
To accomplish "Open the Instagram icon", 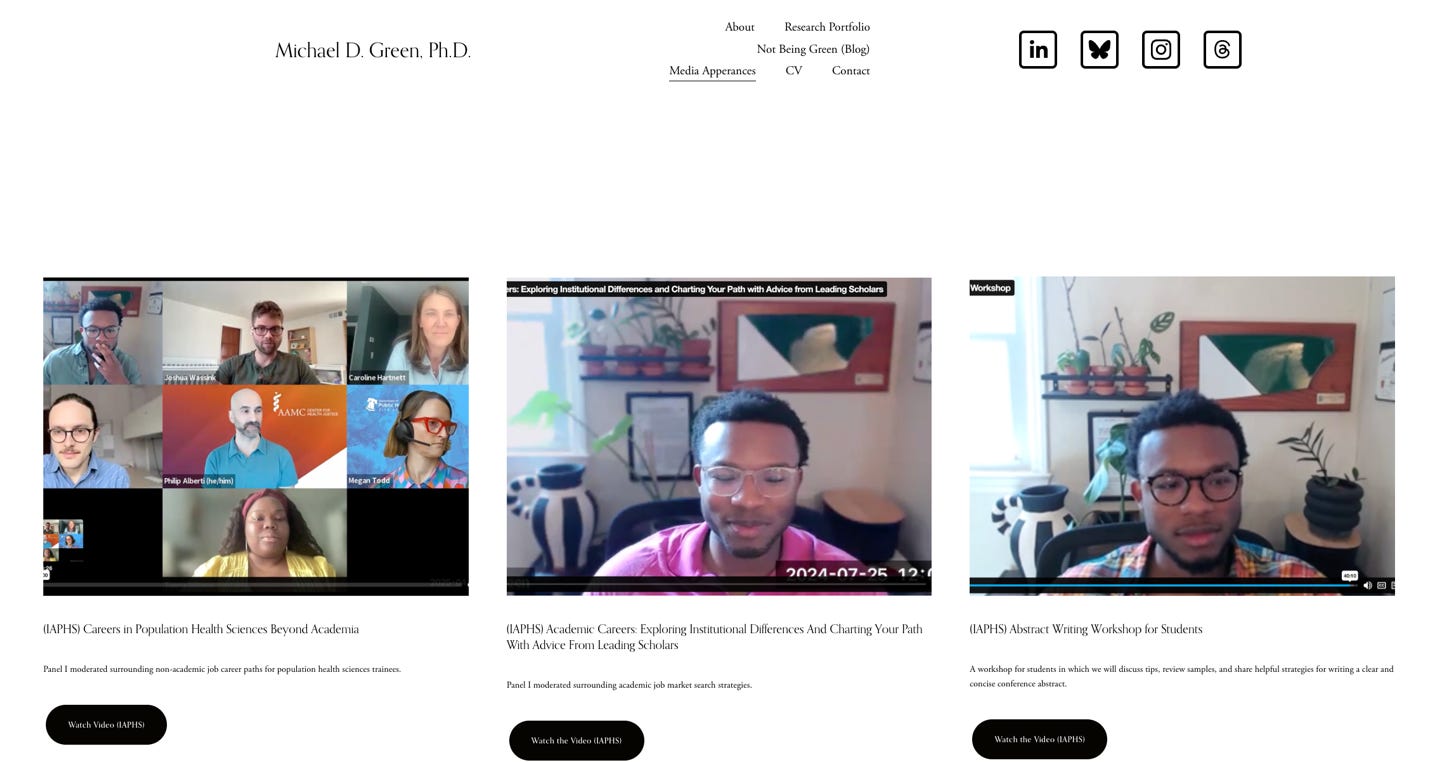I will (1161, 48).
